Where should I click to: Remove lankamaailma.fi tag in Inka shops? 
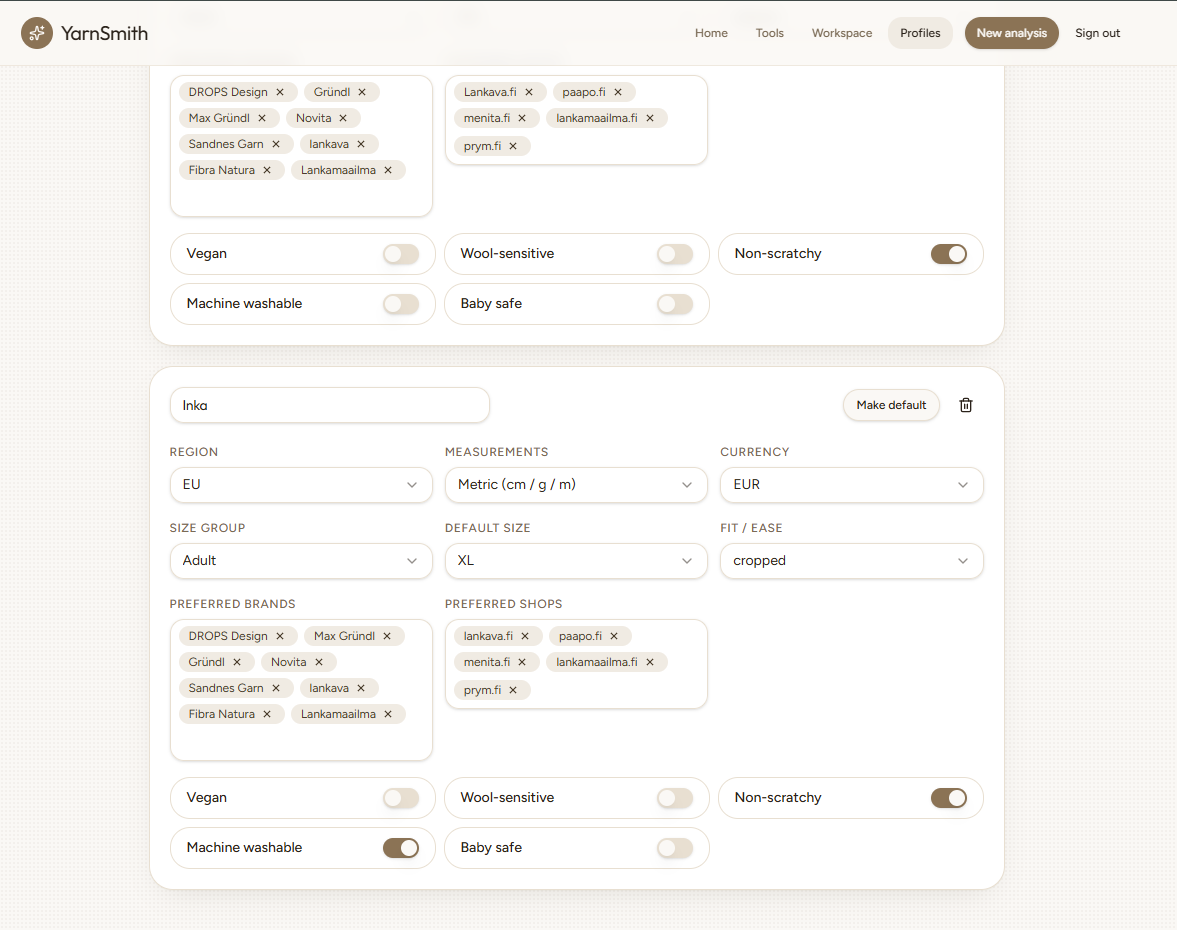coord(650,662)
